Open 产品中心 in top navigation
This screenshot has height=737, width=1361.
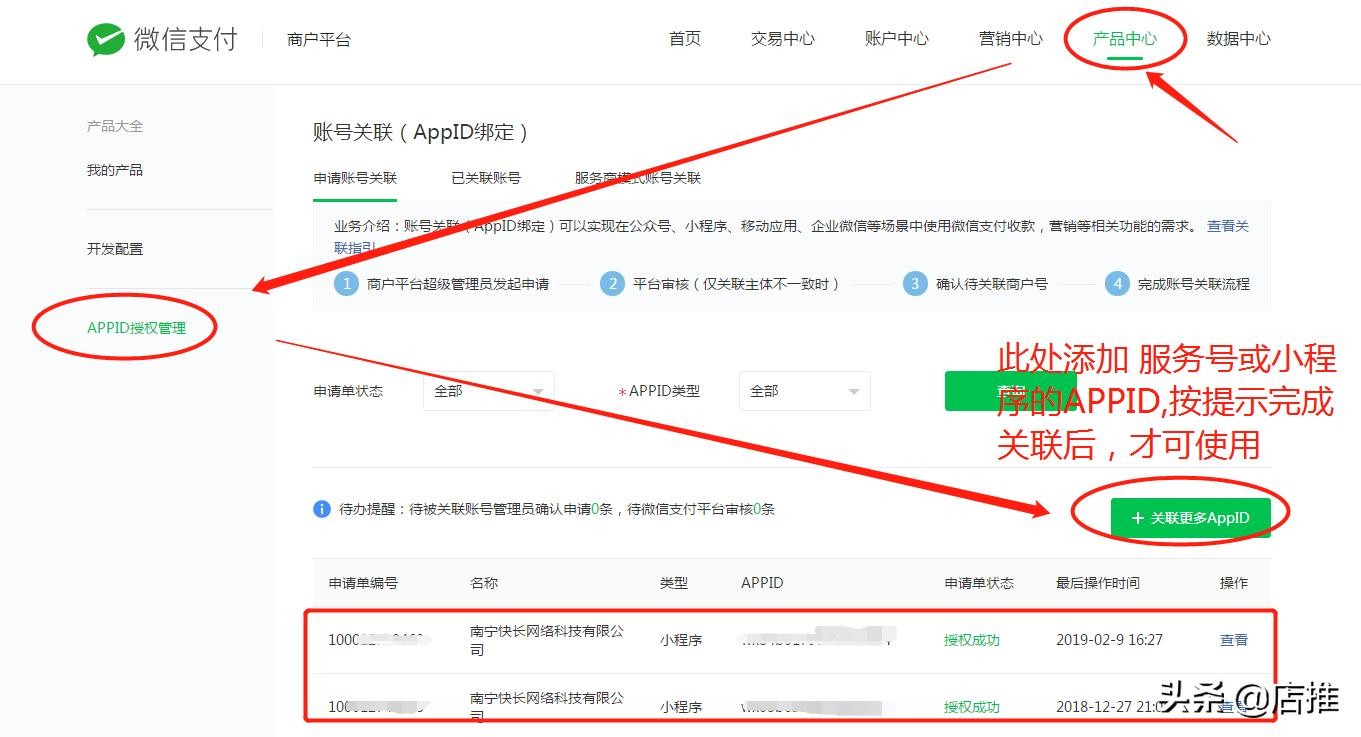1124,39
